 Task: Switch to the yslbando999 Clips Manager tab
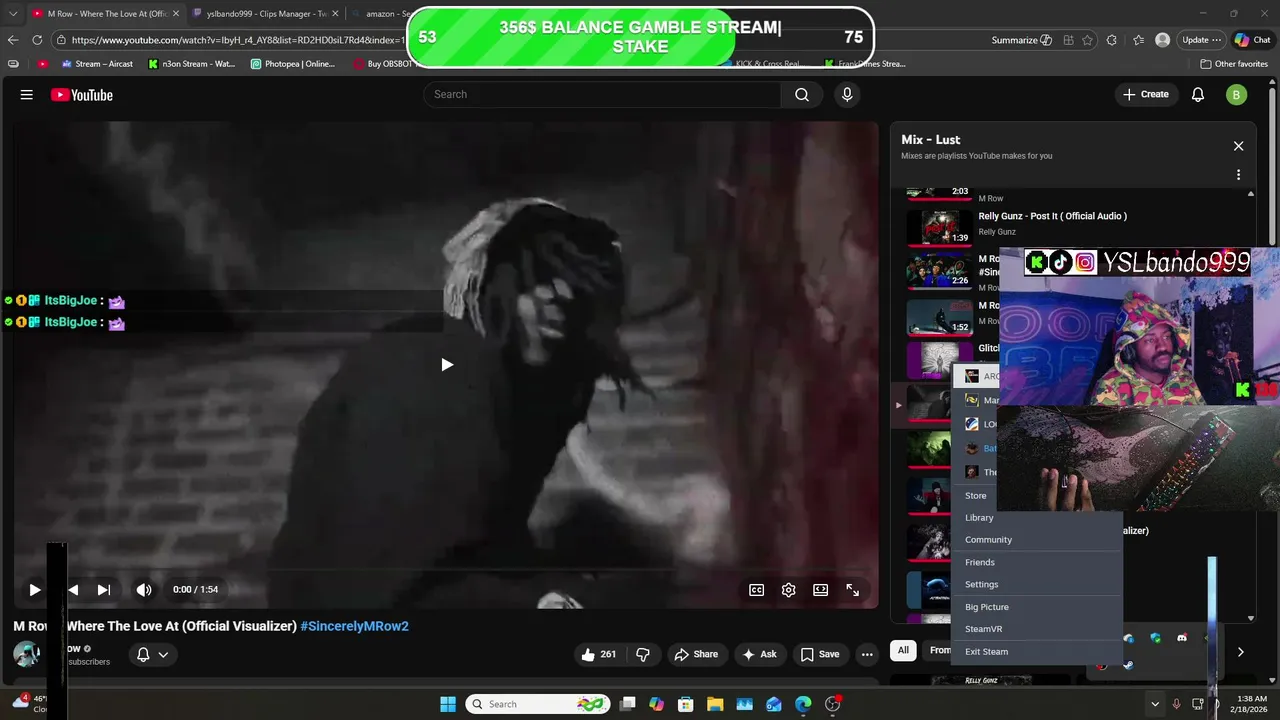[x=265, y=14]
